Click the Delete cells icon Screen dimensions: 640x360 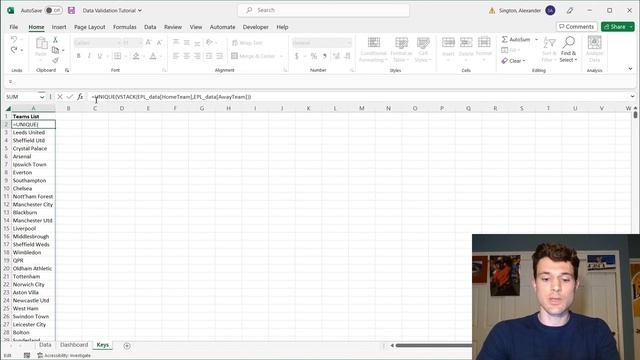tap(466, 43)
